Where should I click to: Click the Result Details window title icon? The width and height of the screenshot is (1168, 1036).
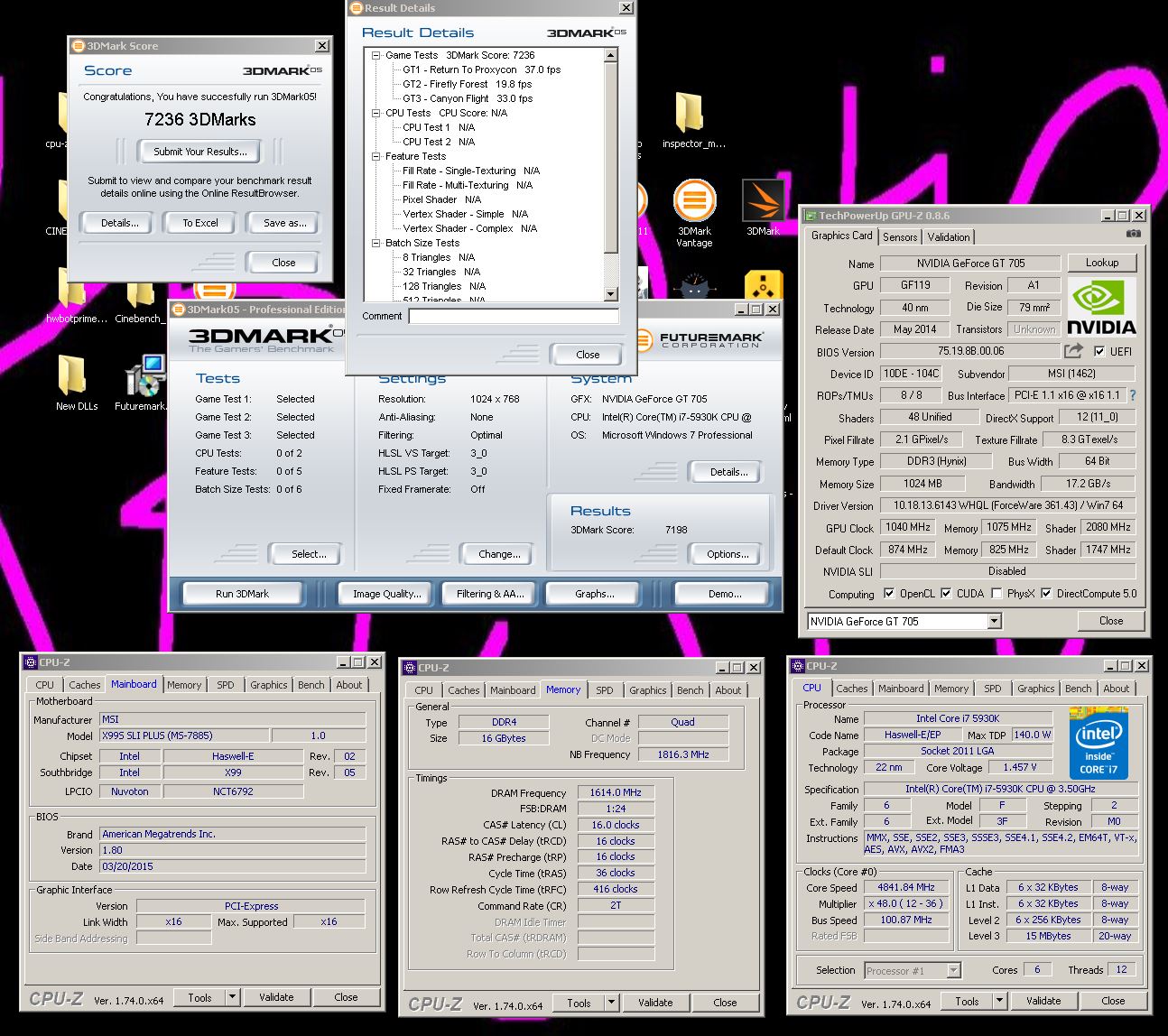356,8
